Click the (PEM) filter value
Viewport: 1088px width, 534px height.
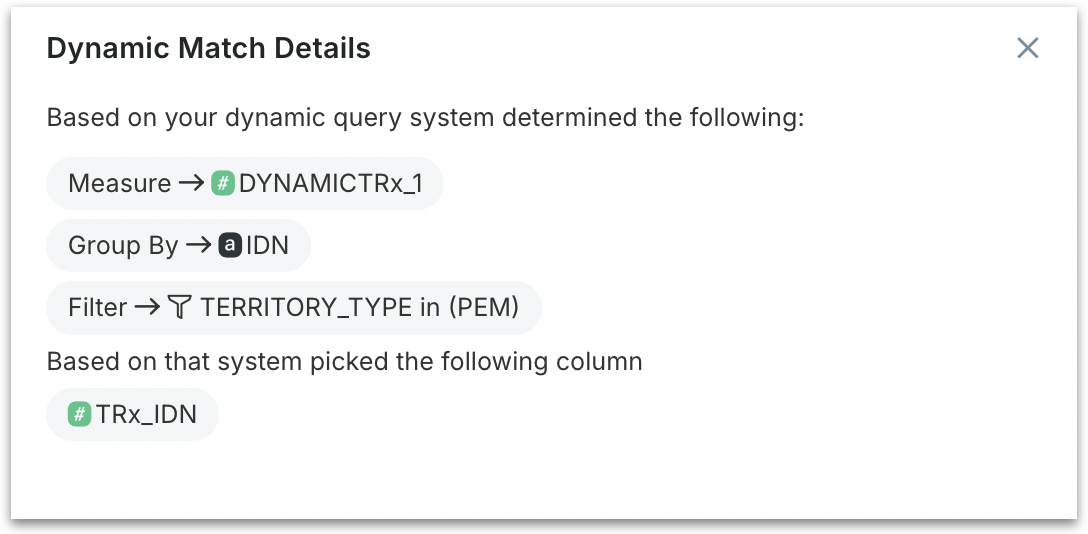(x=483, y=307)
